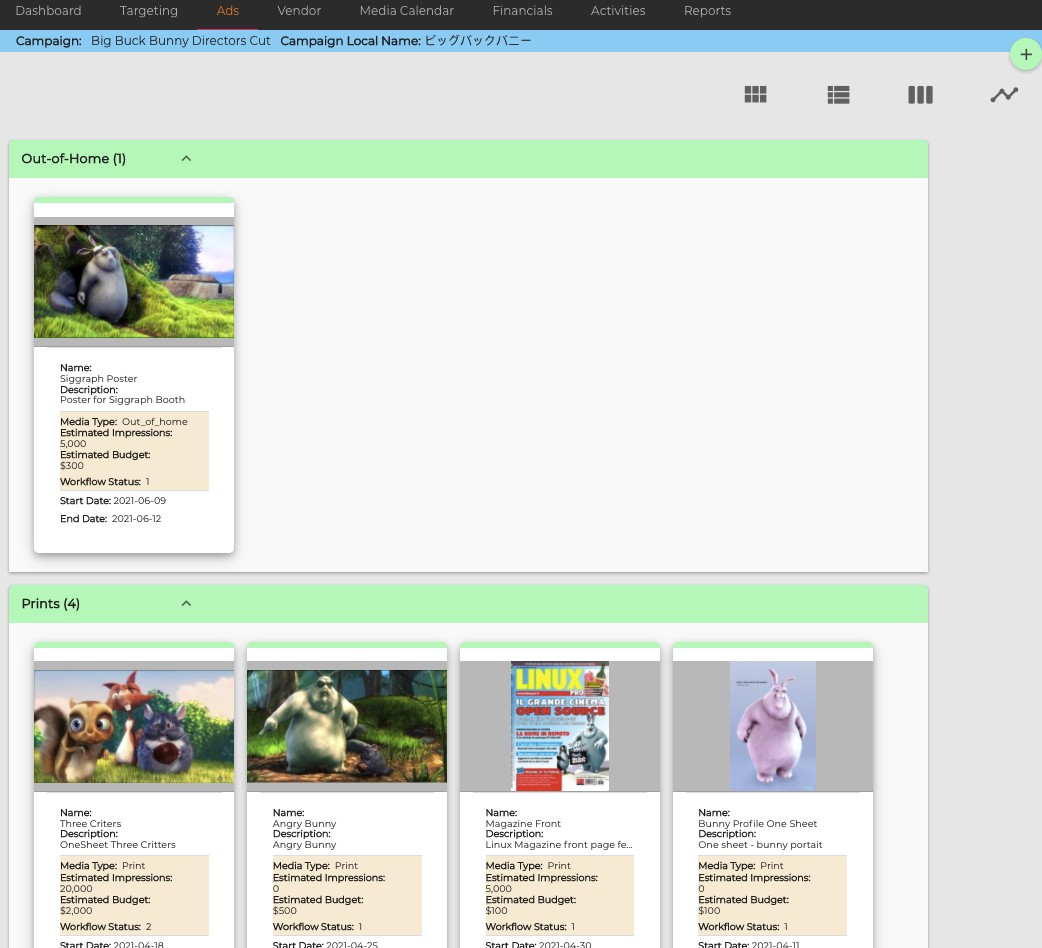Click the Siggraph Poster name text
This screenshot has height=948, width=1042.
(x=98, y=379)
